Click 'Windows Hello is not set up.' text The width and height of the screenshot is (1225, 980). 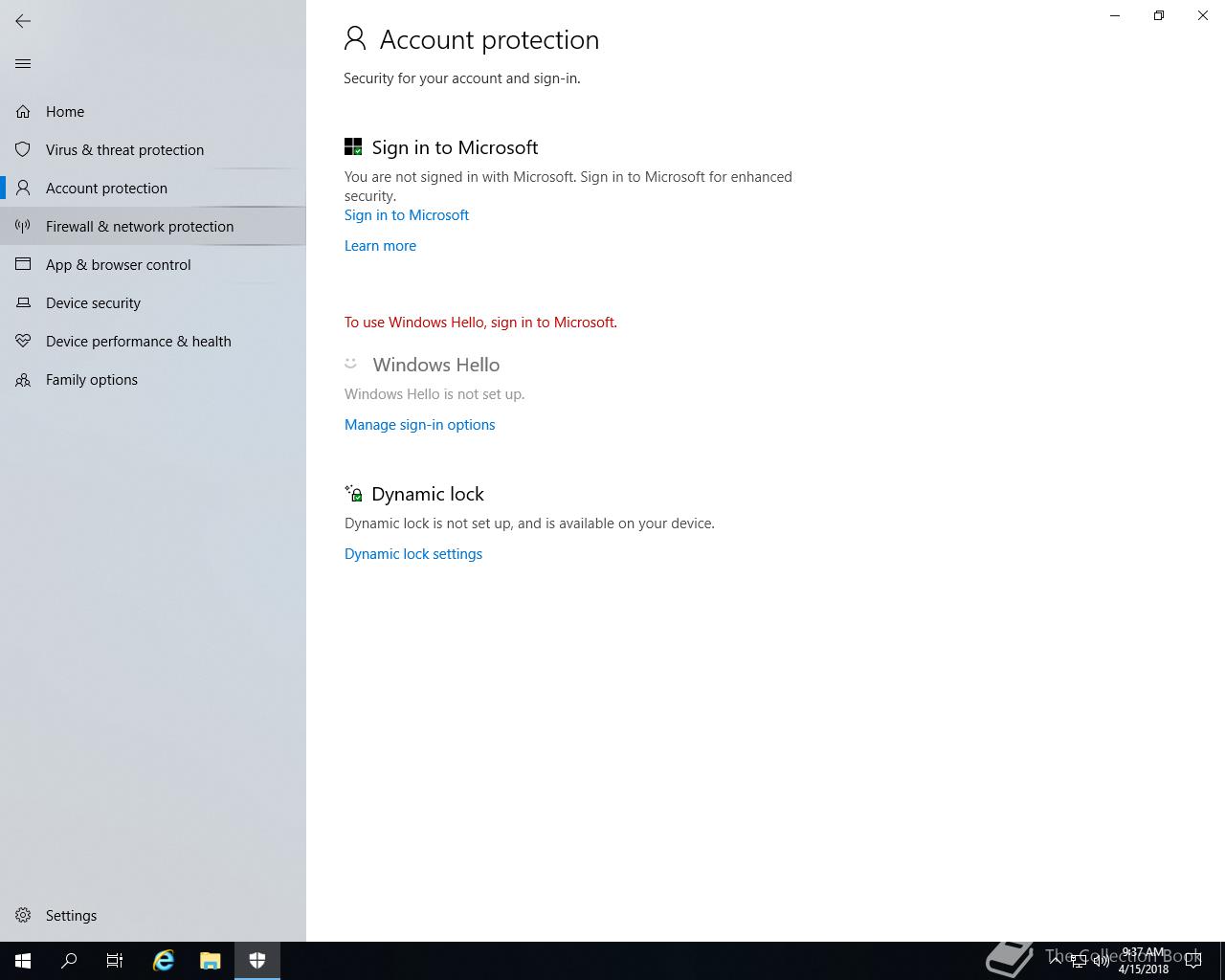[434, 394]
